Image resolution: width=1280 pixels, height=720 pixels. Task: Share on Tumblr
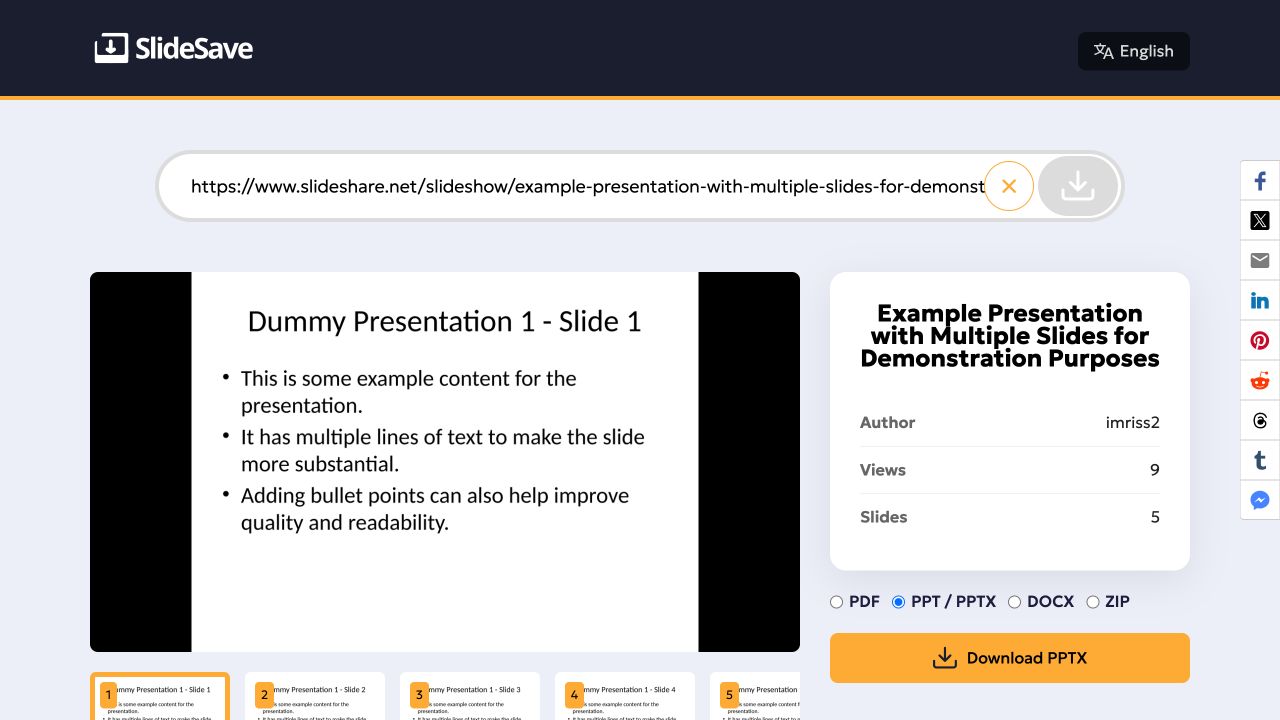(1260, 461)
